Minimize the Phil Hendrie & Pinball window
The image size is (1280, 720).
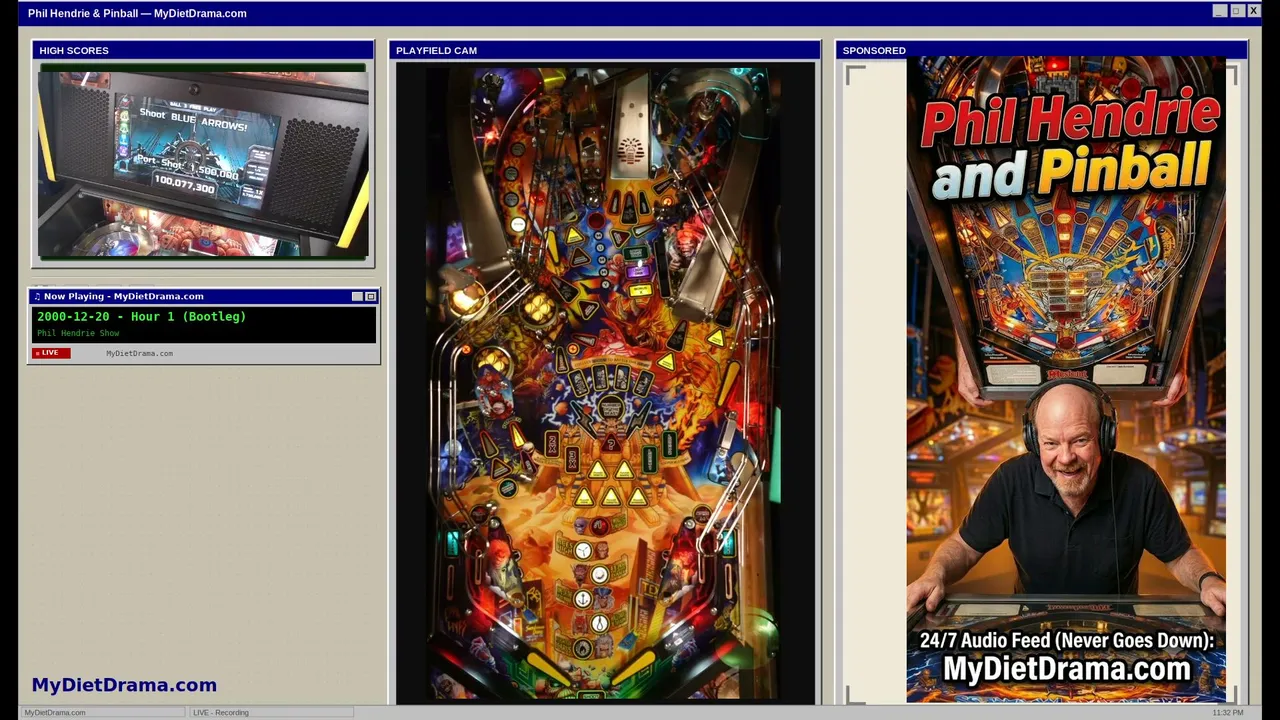(x=1219, y=11)
